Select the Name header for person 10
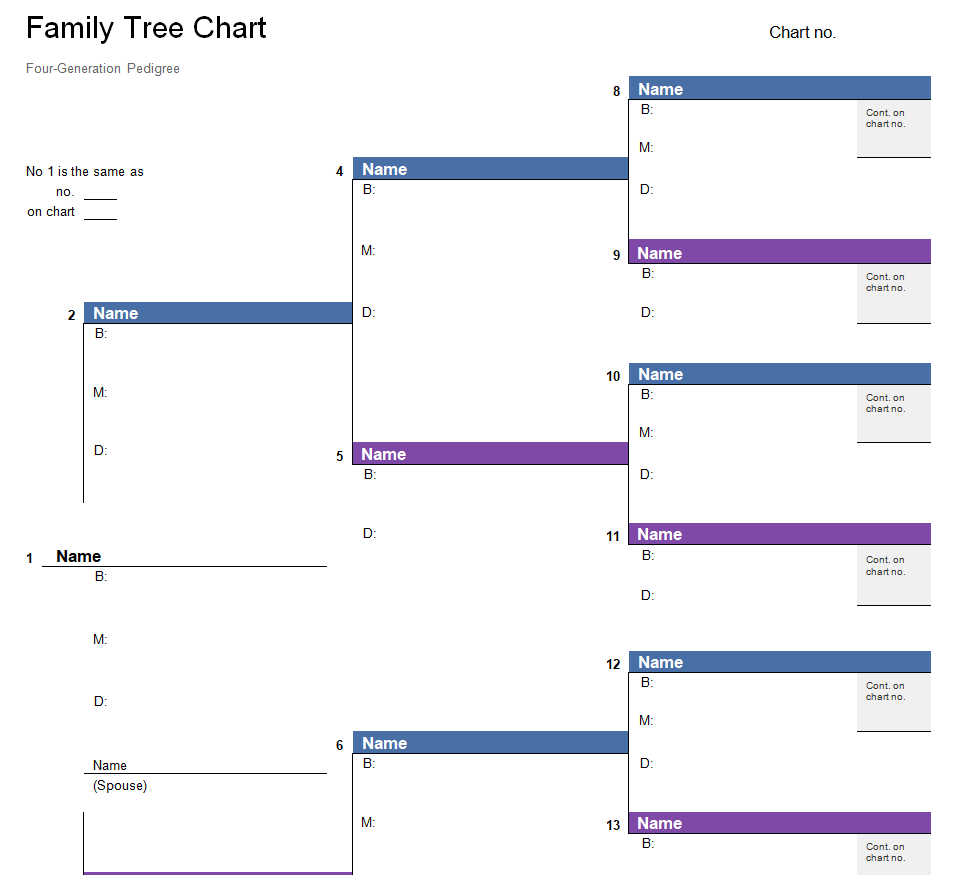Screen dimensions: 972x875 click(779, 374)
